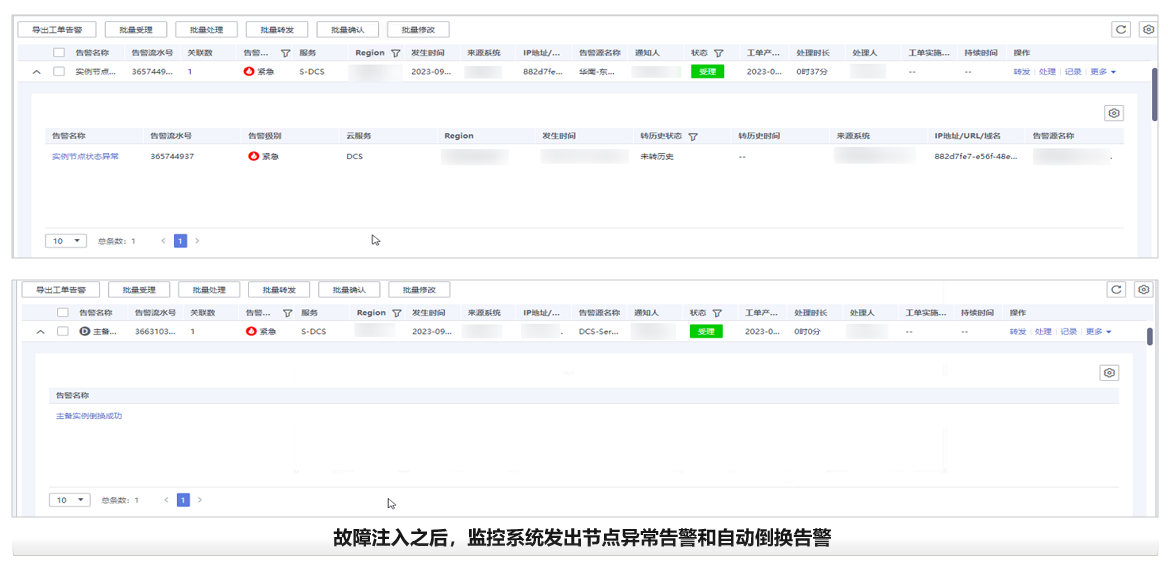Click 批量受理 above the 主备 list
1168x562 pixels.
pyautogui.click(x=139, y=289)
